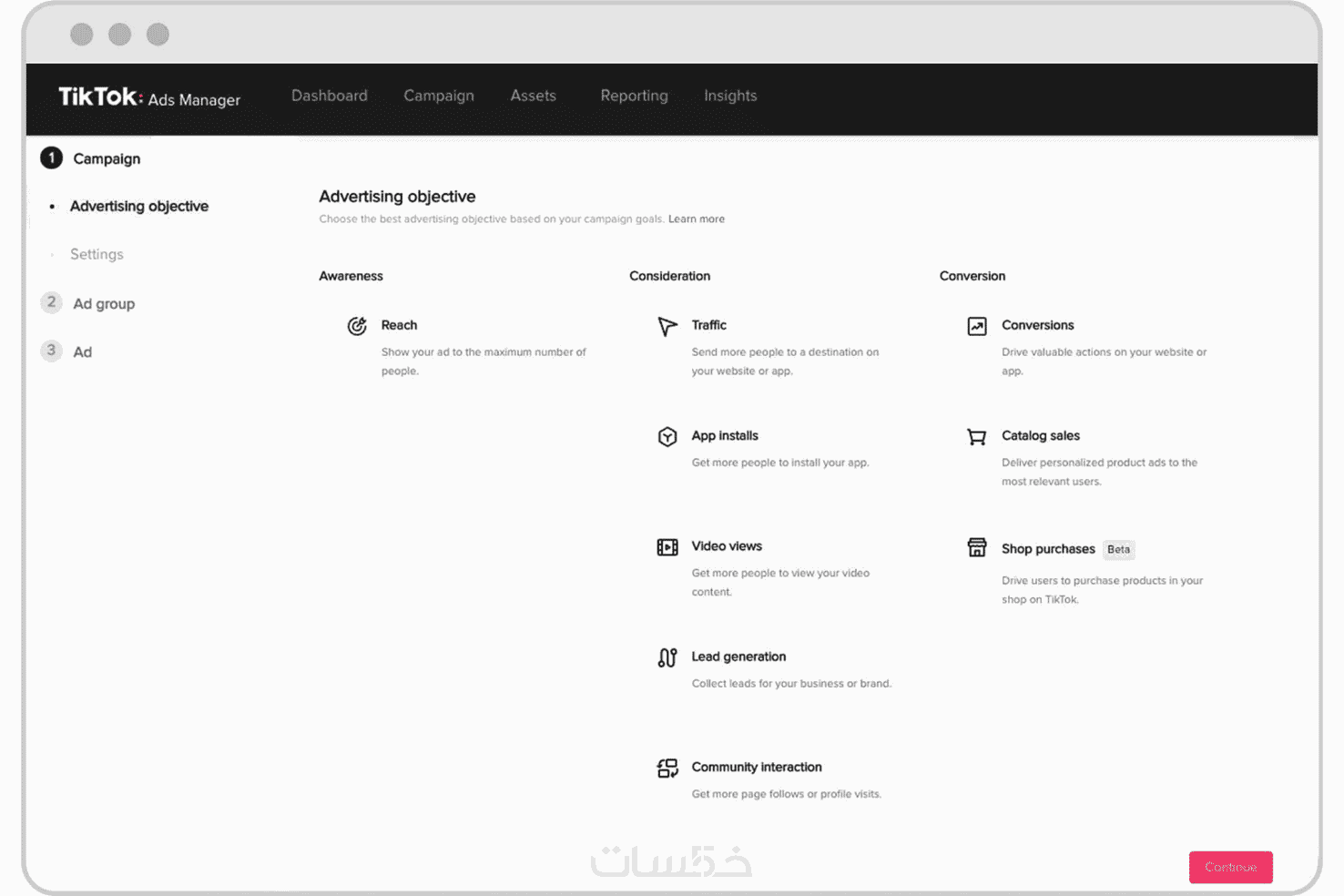Click the Beta badge

(1119, 549)
